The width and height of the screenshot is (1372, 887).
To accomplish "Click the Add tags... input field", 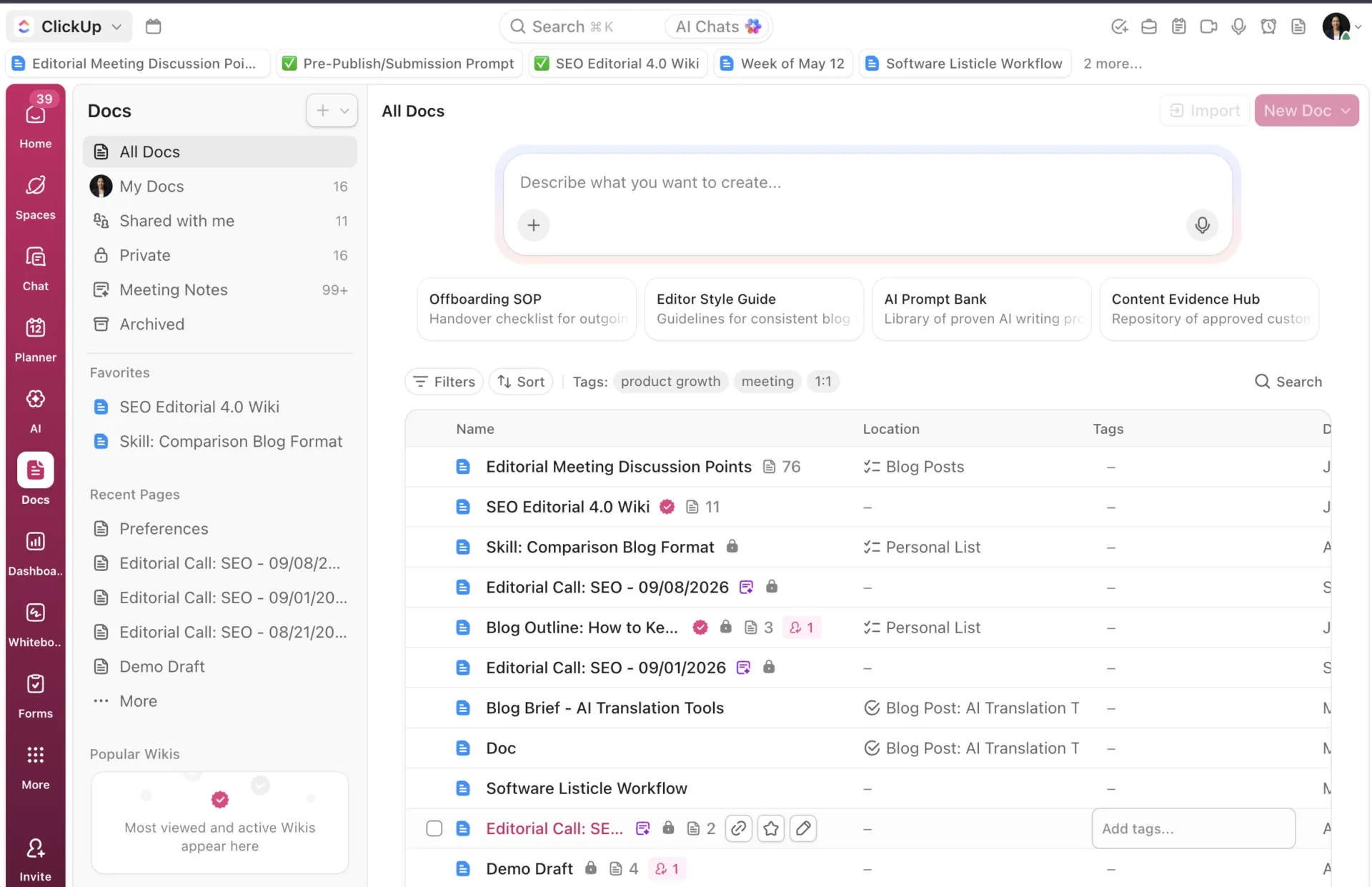I will 1193,828.
